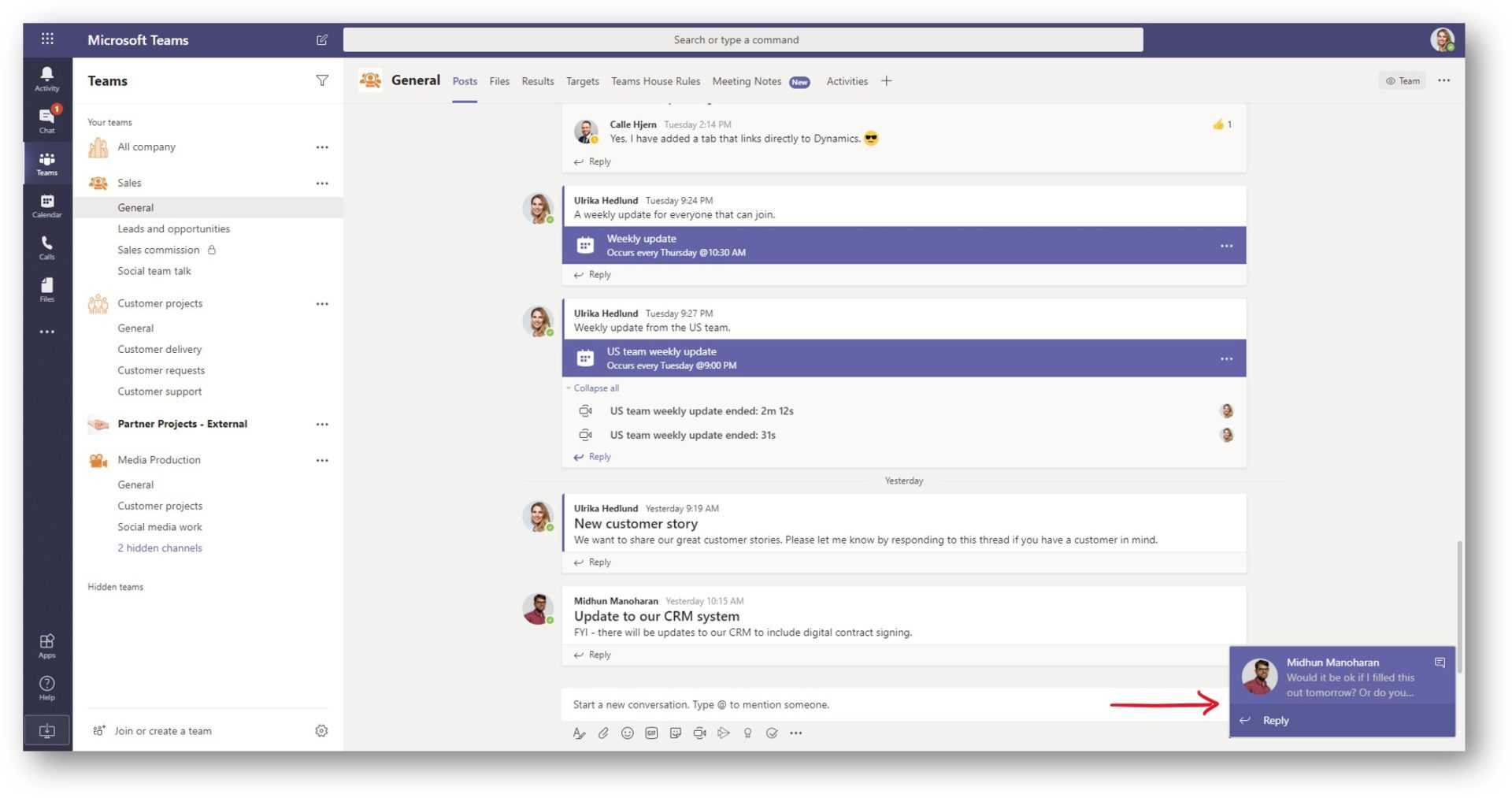Open the Customer delivery channel
The width and height of the screenshot is (1512, 798).
159,349
